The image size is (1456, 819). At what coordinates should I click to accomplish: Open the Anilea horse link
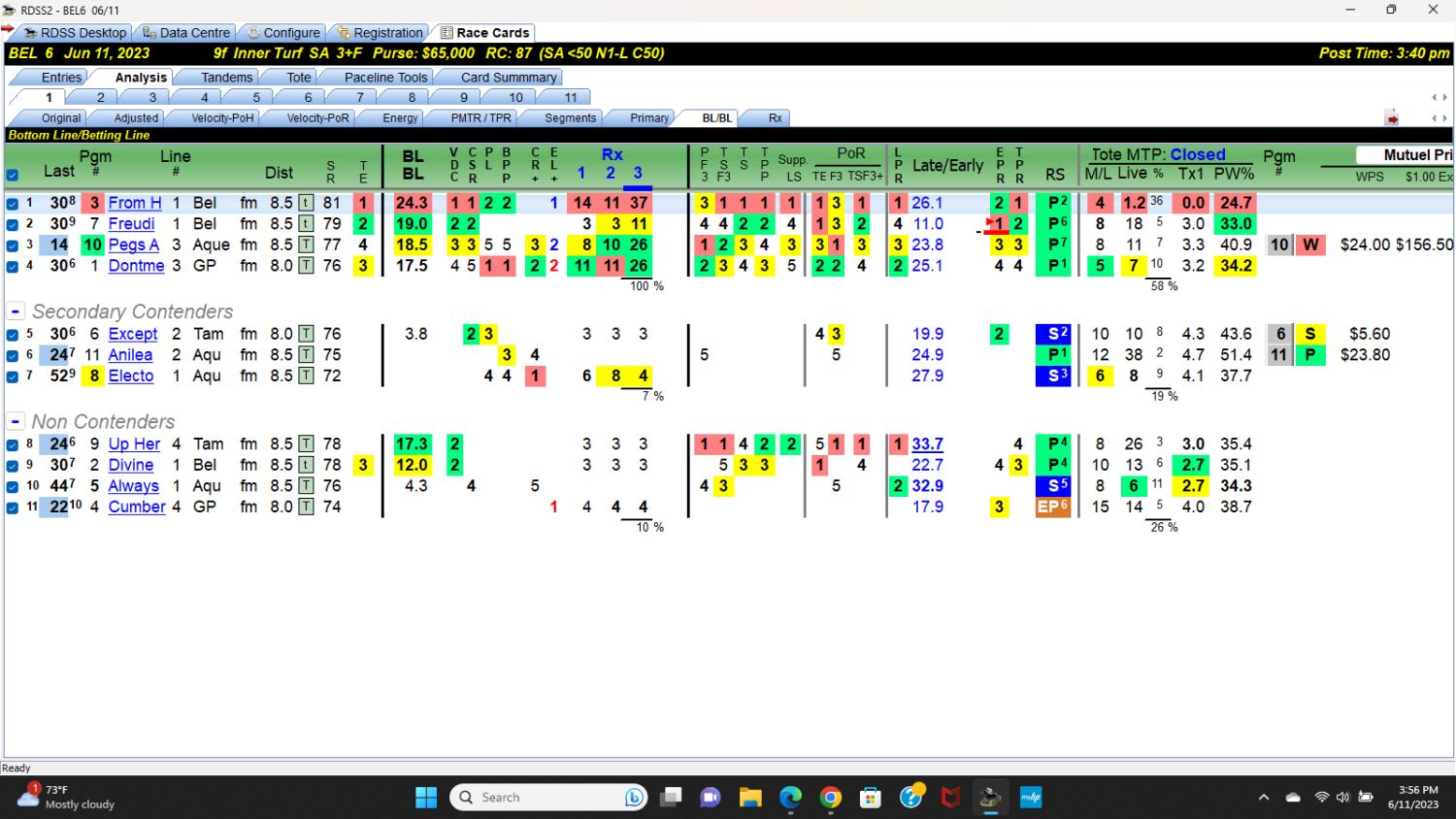[130, 355]
